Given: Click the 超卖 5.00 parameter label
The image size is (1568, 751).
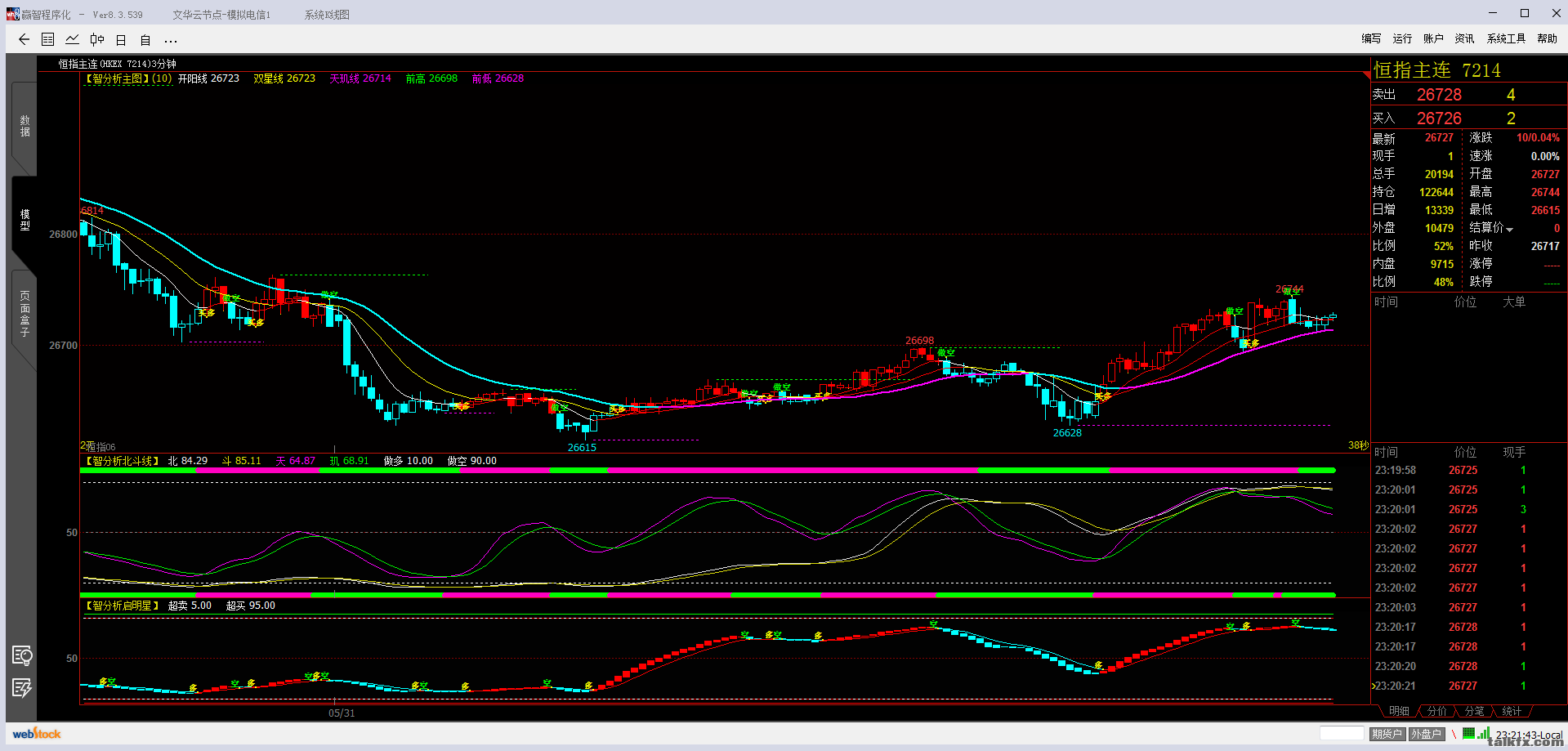Looking at the screenshot, I should 190,606.
